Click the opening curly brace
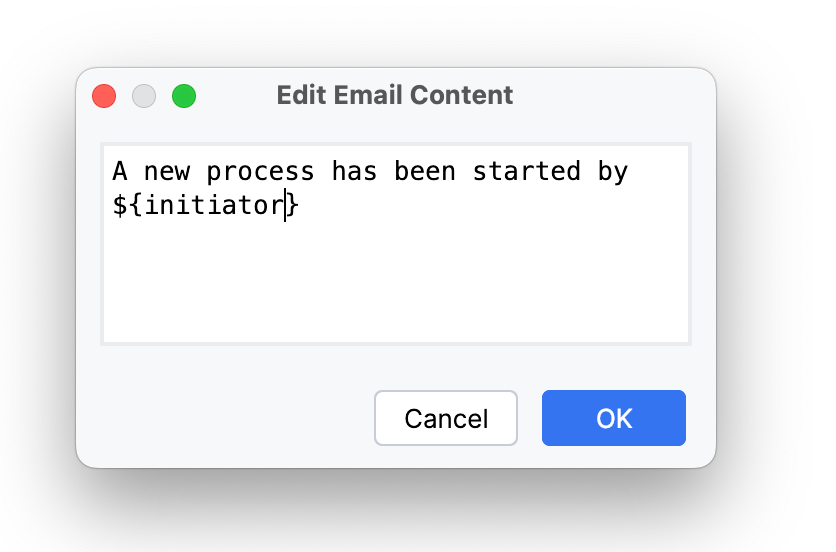Image resolution: width=836 pixels, height=552 pixels. point(136,207)
